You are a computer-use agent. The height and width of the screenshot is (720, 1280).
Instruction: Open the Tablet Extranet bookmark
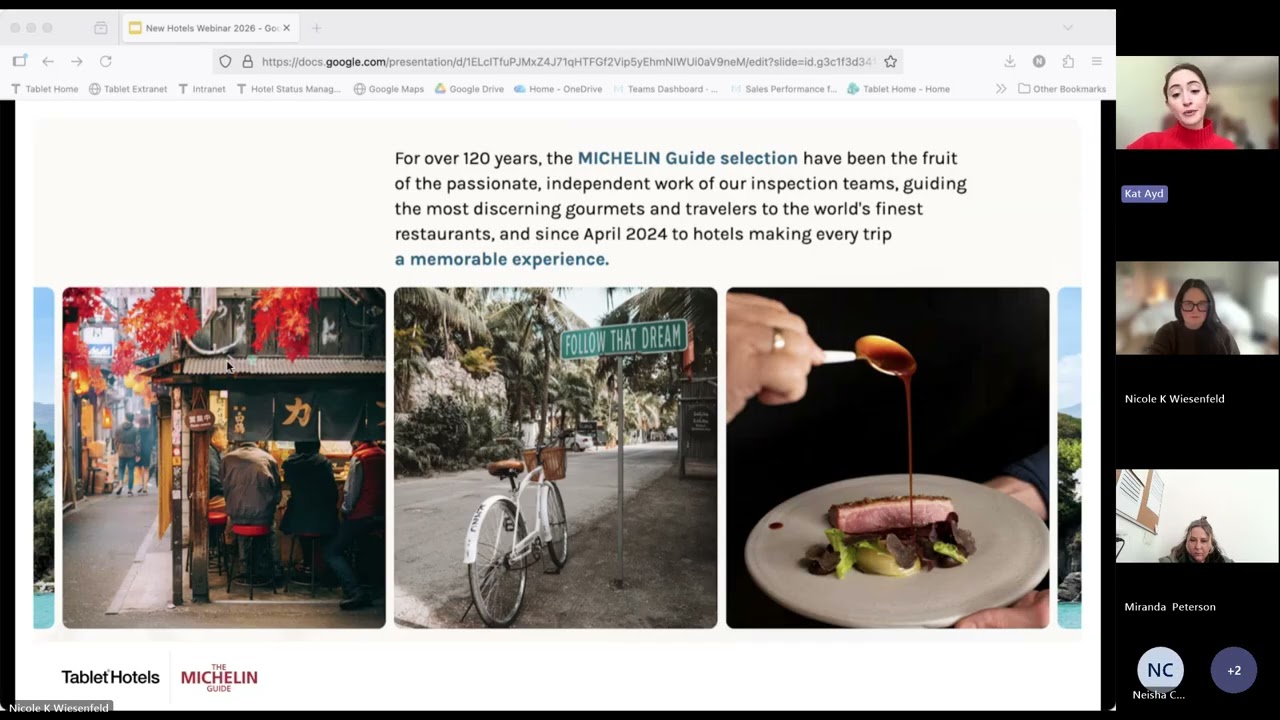pyautogui.click(x=128, y=89)
